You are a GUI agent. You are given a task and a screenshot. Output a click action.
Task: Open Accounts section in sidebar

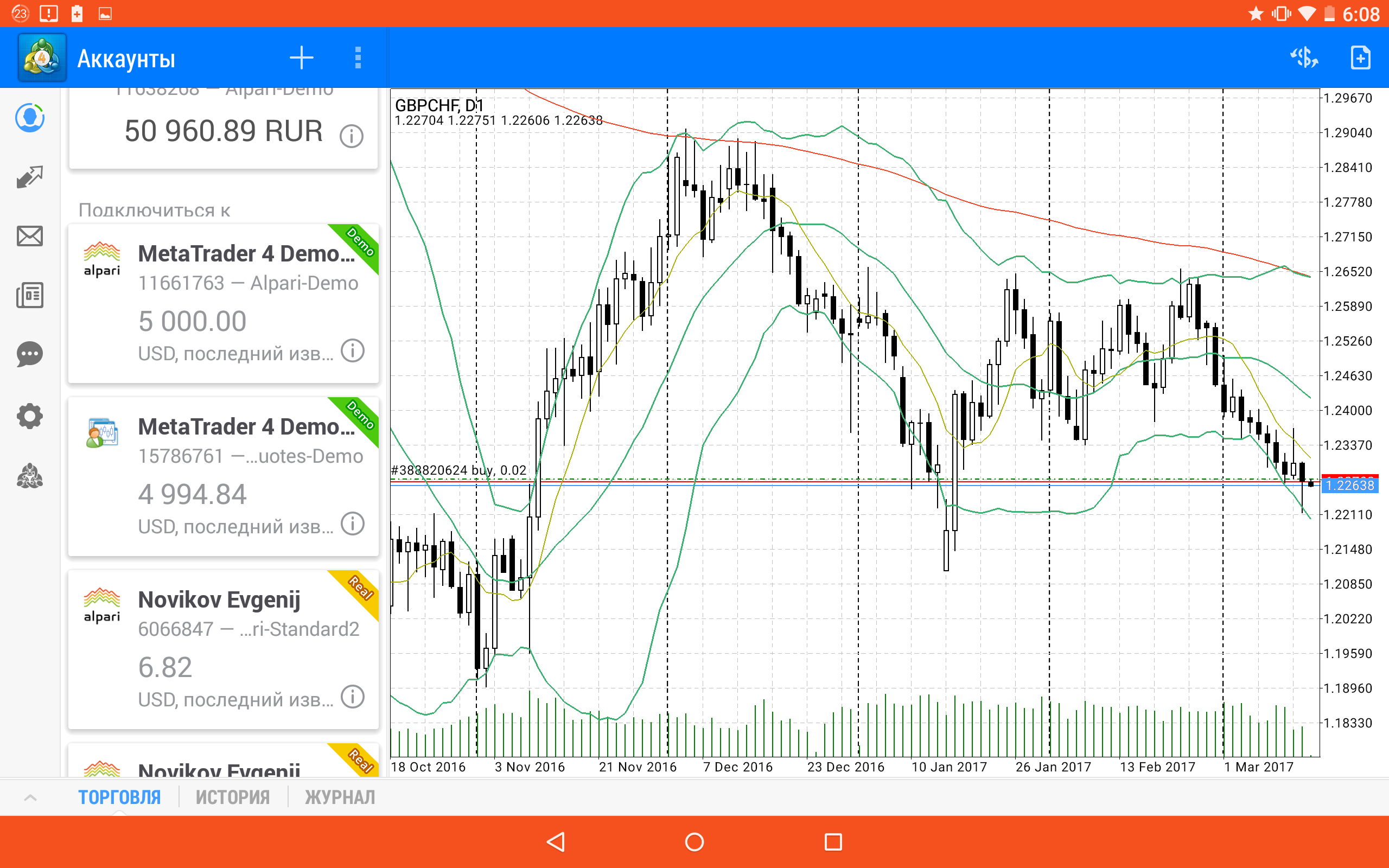tap(30, 118)
